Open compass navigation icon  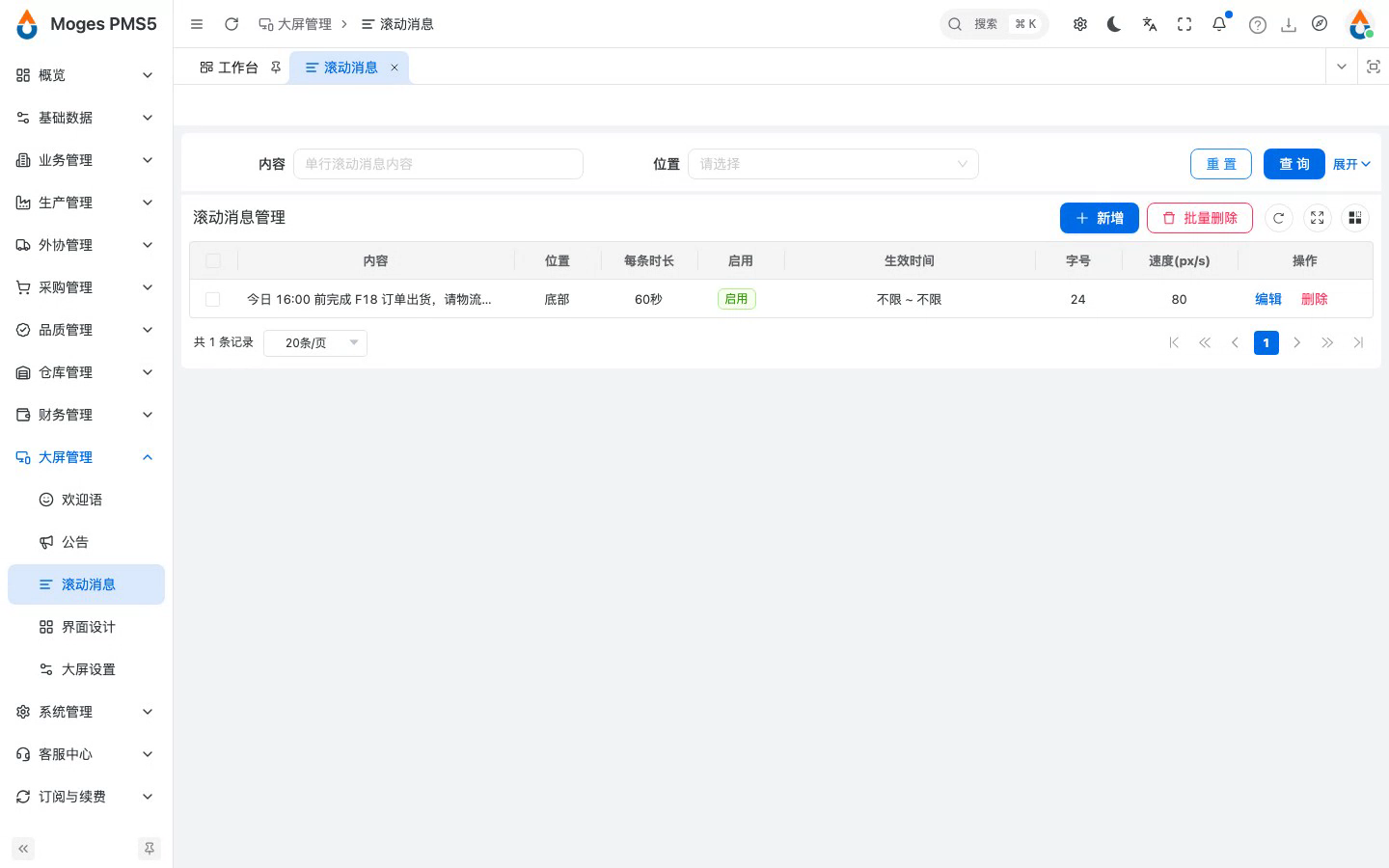(x=1320, y=24)
